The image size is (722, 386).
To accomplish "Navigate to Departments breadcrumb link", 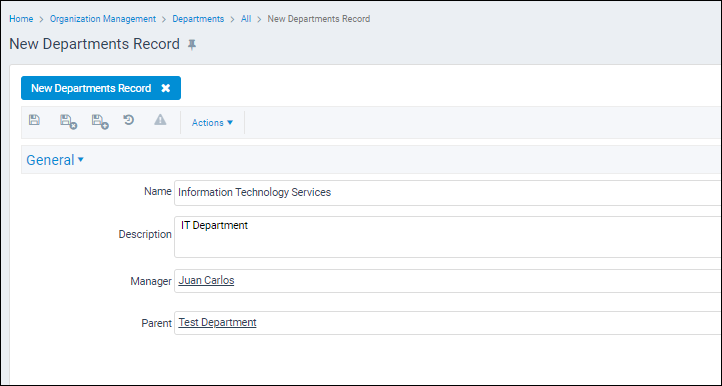I will click(198, 19).
